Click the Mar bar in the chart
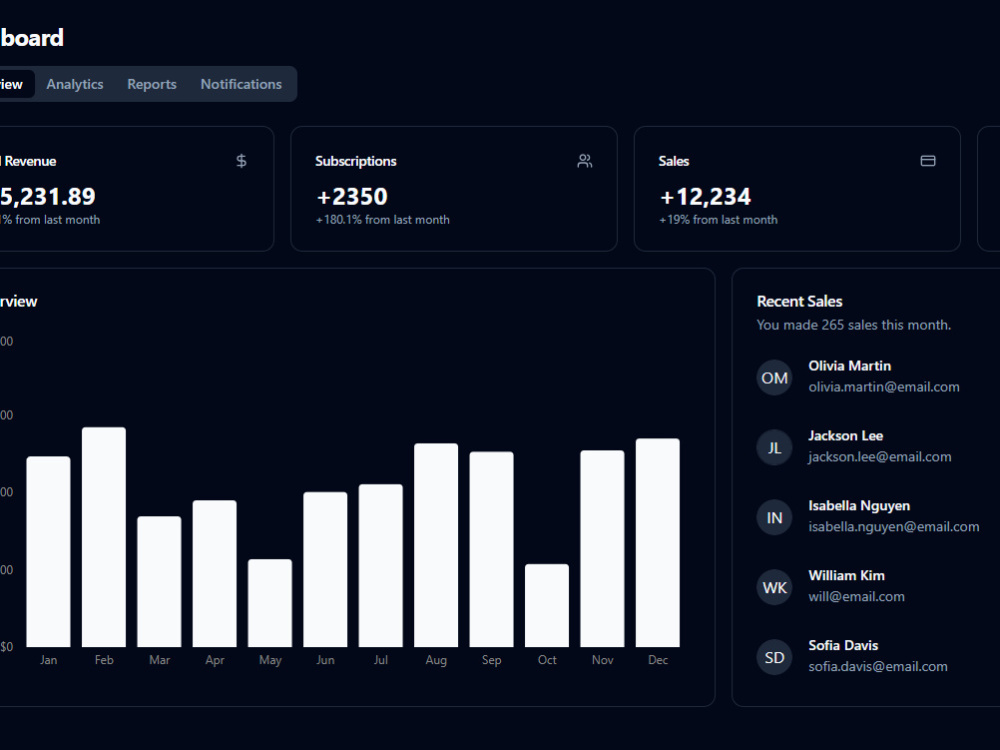This screenshot has width=1000, height=750. coord(159,582)
